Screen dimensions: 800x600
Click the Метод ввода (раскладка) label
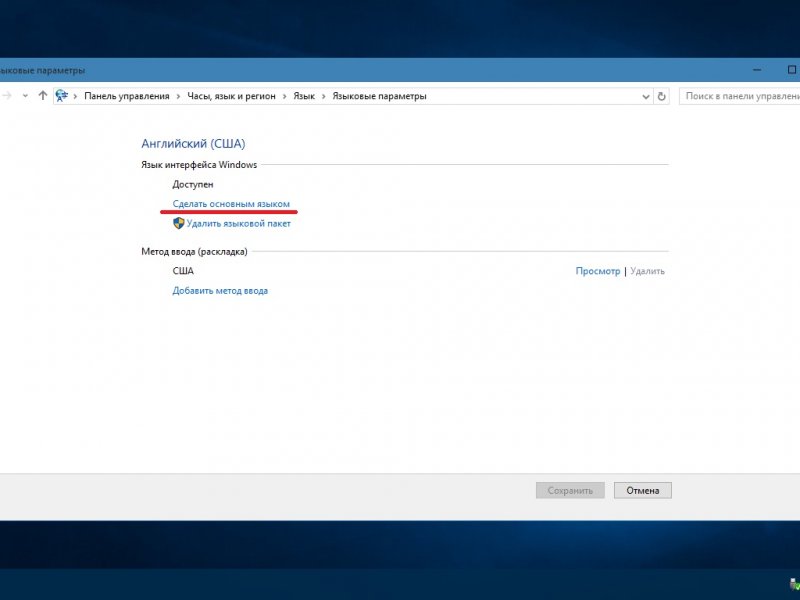[x=194, y=252]
